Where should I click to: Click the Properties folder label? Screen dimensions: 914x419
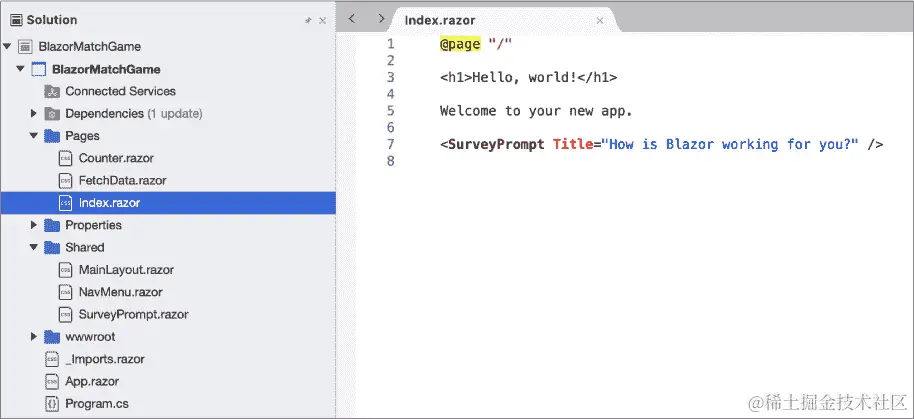click(x=93, y=225)
